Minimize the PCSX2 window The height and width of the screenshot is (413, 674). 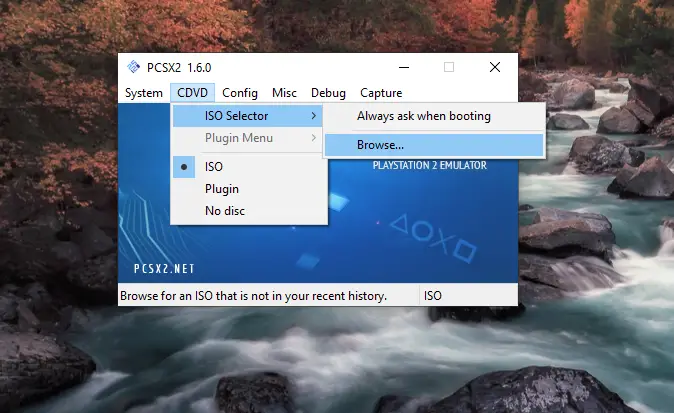[404, 67]
